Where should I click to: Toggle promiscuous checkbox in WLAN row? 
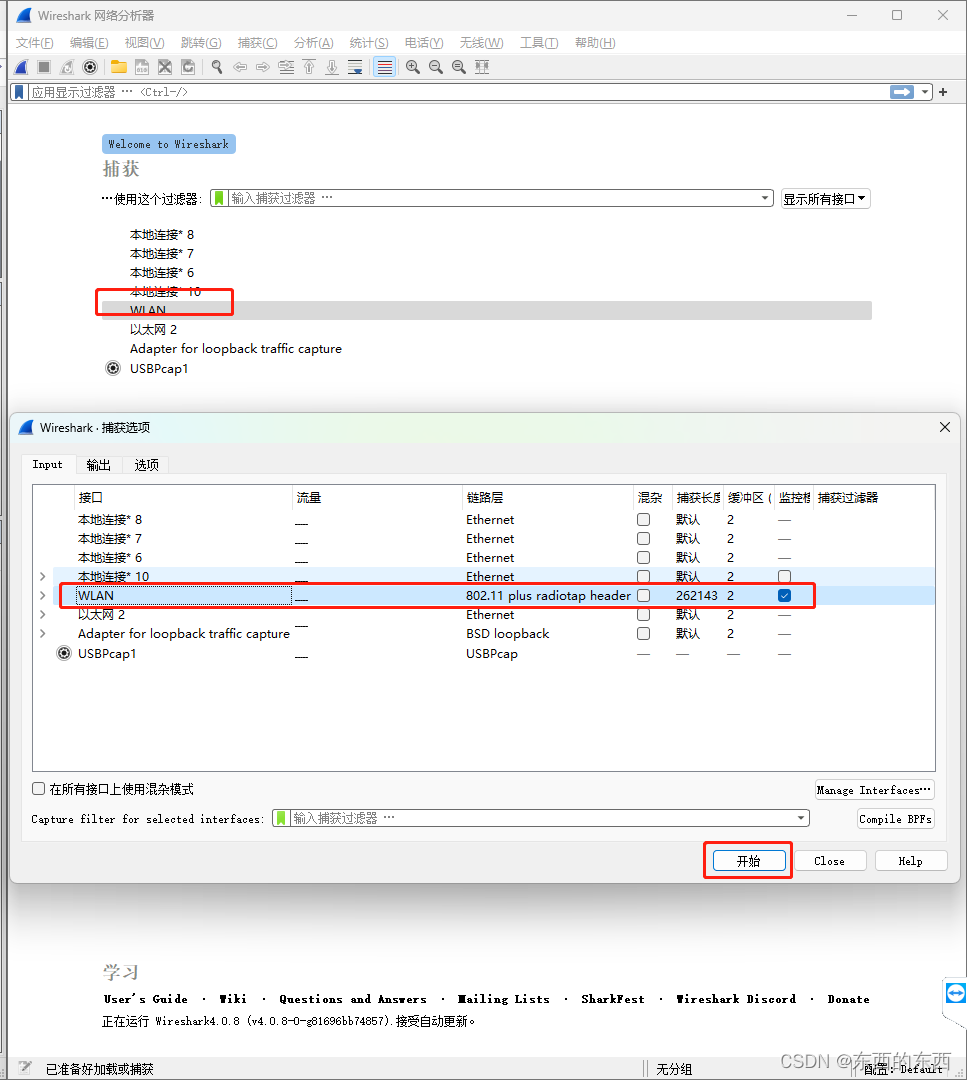(x=643, y=595)
